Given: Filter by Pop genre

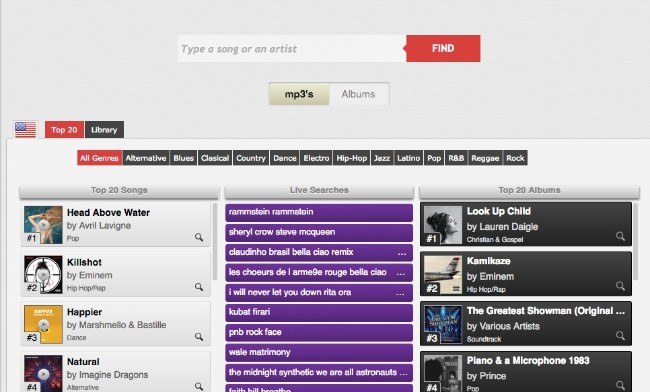Looking at the screenshot, I should (434, 158).
